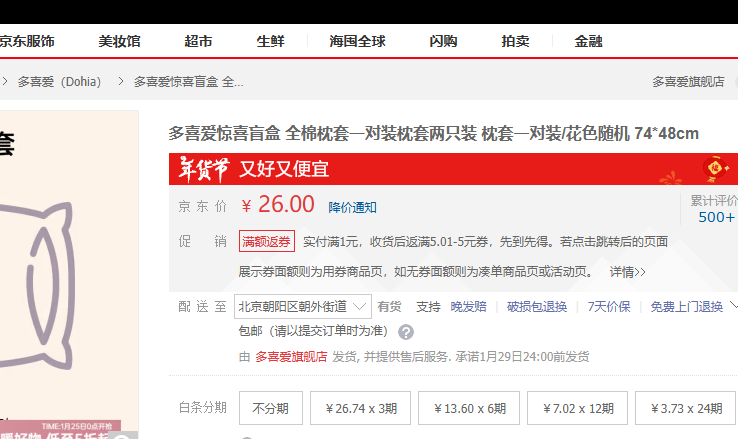This screenshot has height=439, width=738.
Task: Select the ¥3.73 x 24期 installment option
Action: tap(686, 408)
